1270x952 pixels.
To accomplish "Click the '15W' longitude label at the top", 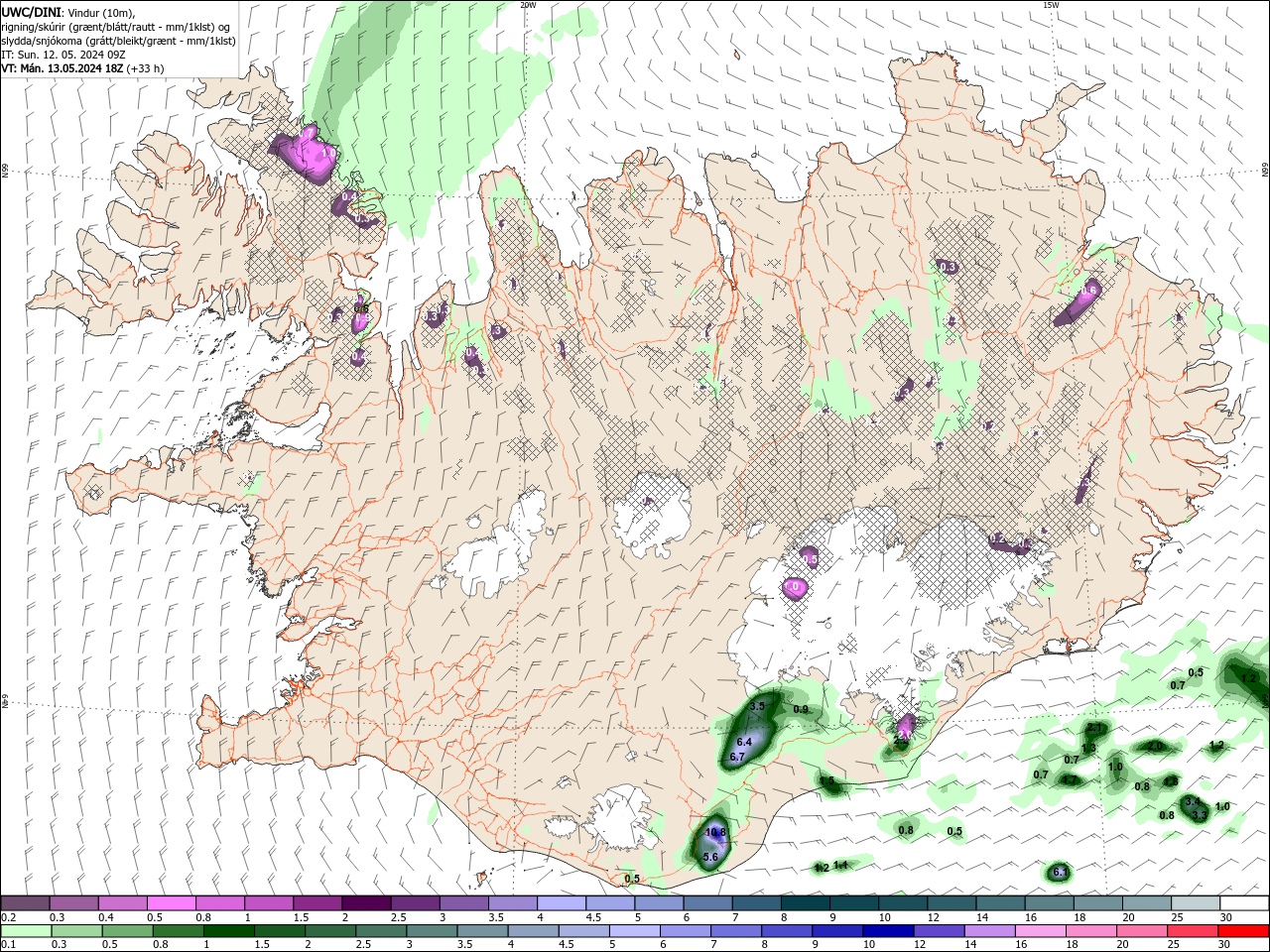I will 1051,5.
